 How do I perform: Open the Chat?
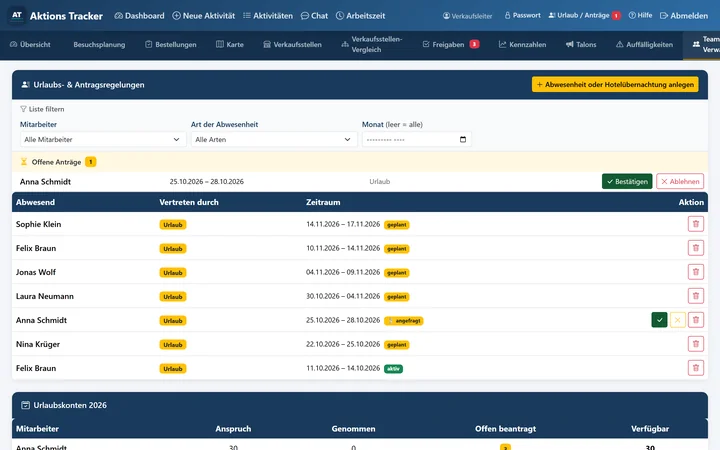pyautogui.click(x=314, y=16)
